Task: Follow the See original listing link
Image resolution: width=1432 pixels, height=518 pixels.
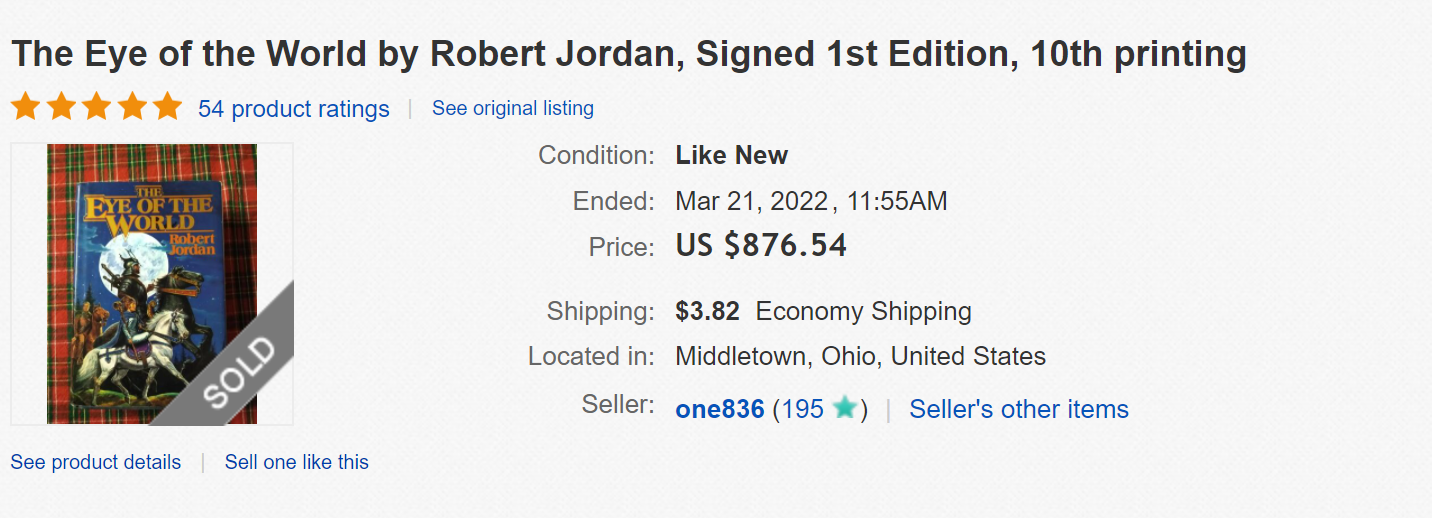Action: tap(512, 108)
